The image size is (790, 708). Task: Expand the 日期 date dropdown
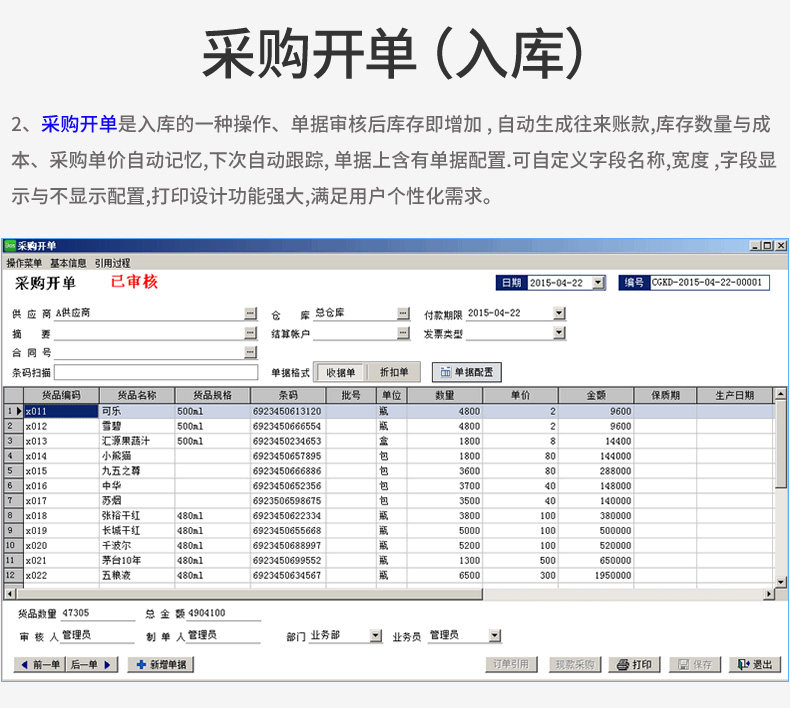click(x=598, y=283)
